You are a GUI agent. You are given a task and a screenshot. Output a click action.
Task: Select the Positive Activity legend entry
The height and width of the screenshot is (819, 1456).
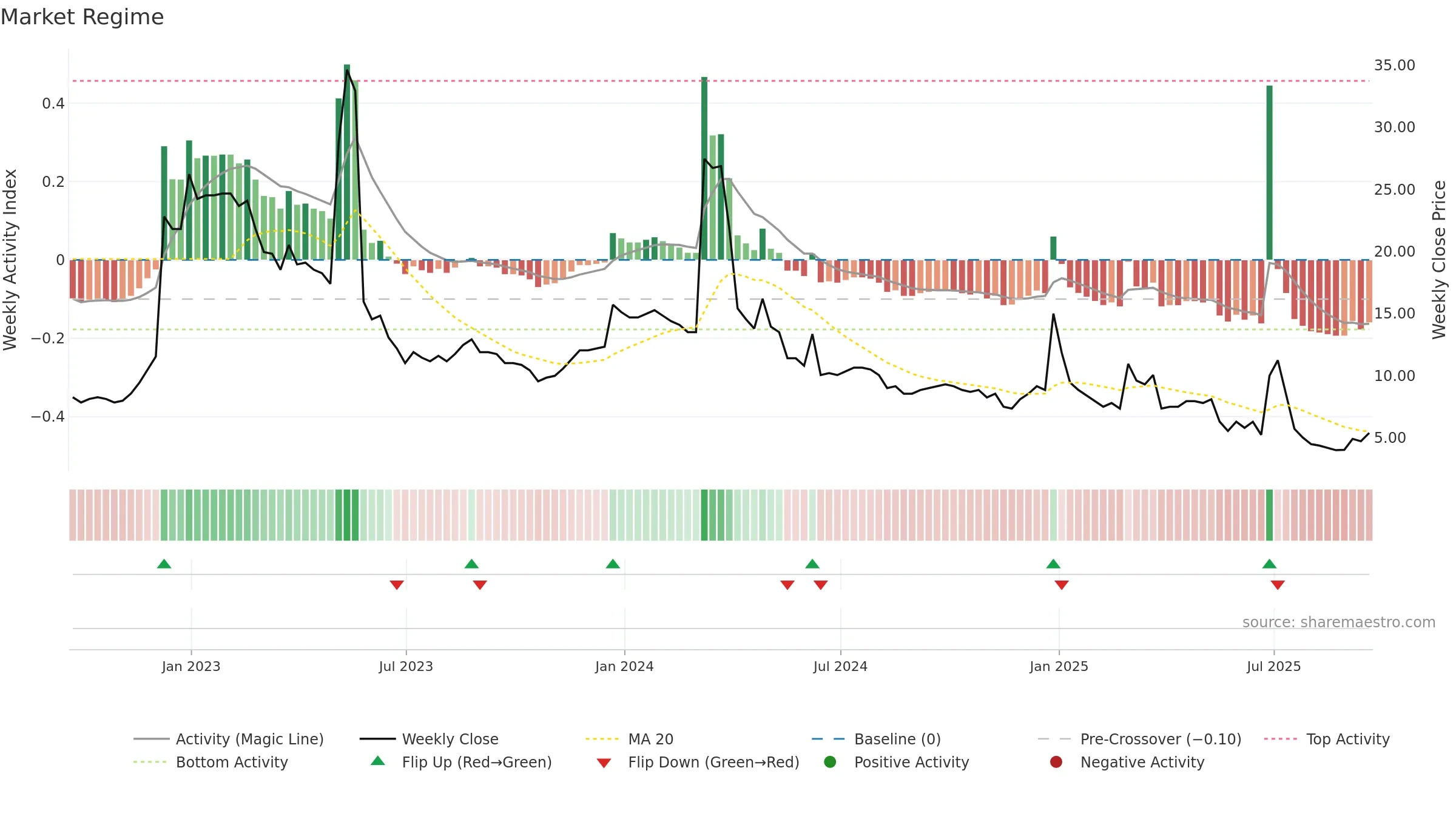(x=897, y=762)
